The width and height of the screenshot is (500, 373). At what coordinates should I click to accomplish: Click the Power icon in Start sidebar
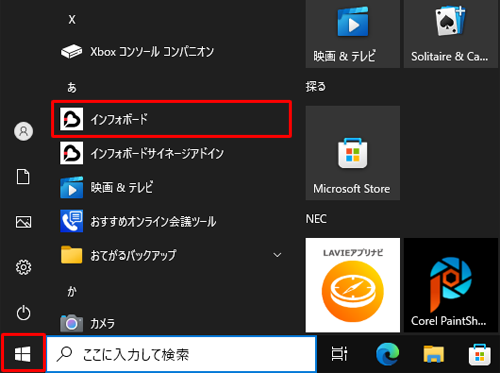[x=23, y=313]
